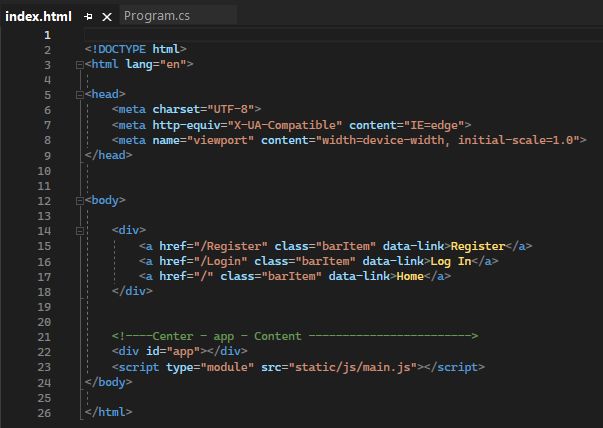Collapse the head element on line 5
This screenshot has width=603, height=428.
(x=80, y=95)
